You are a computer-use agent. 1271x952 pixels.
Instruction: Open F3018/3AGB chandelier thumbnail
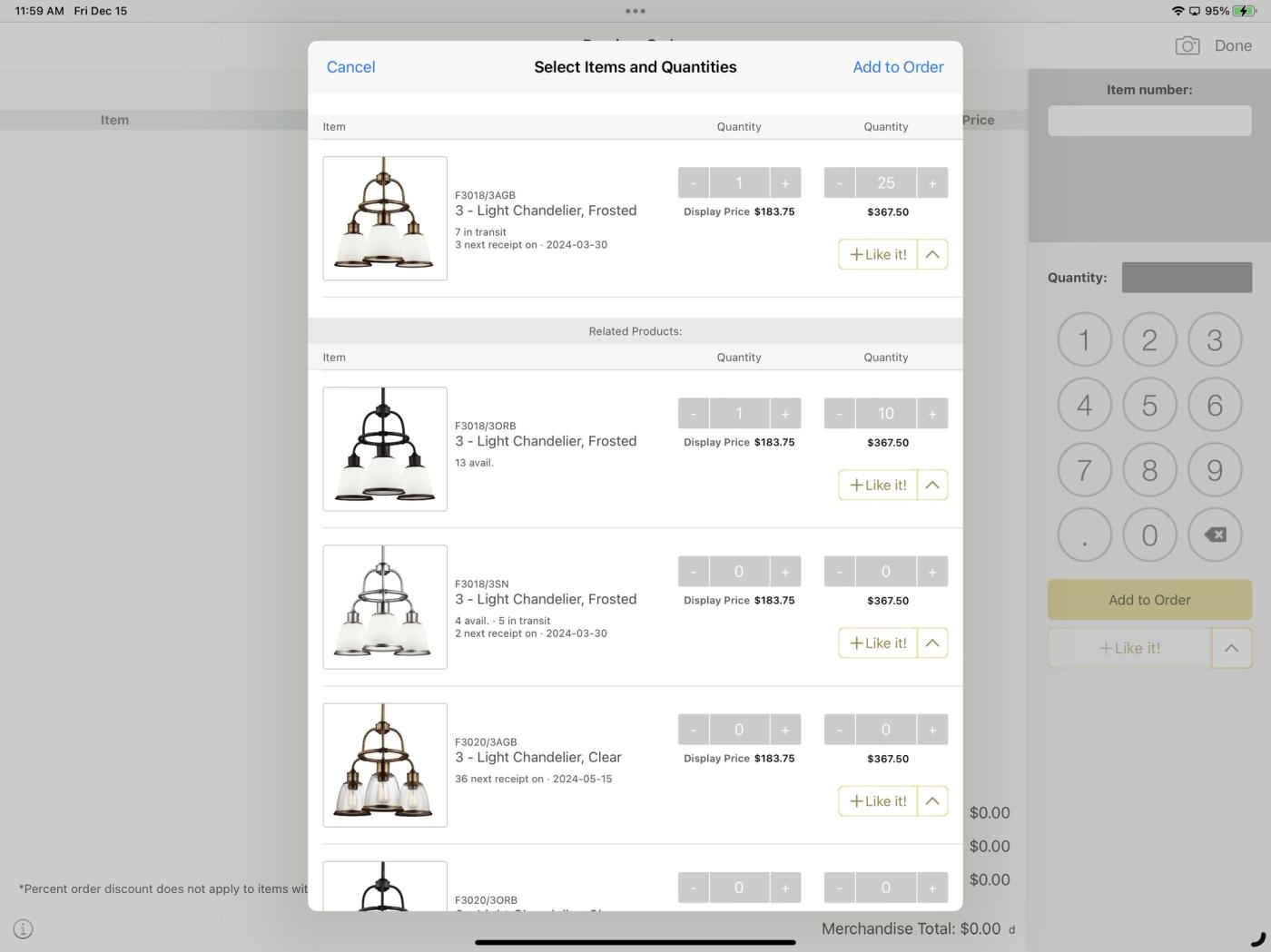[x=385, y=218]
